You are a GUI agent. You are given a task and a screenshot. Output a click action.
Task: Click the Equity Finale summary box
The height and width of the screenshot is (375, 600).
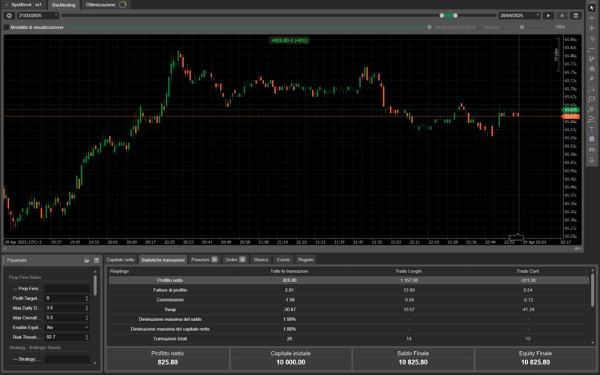click(535, 359)
